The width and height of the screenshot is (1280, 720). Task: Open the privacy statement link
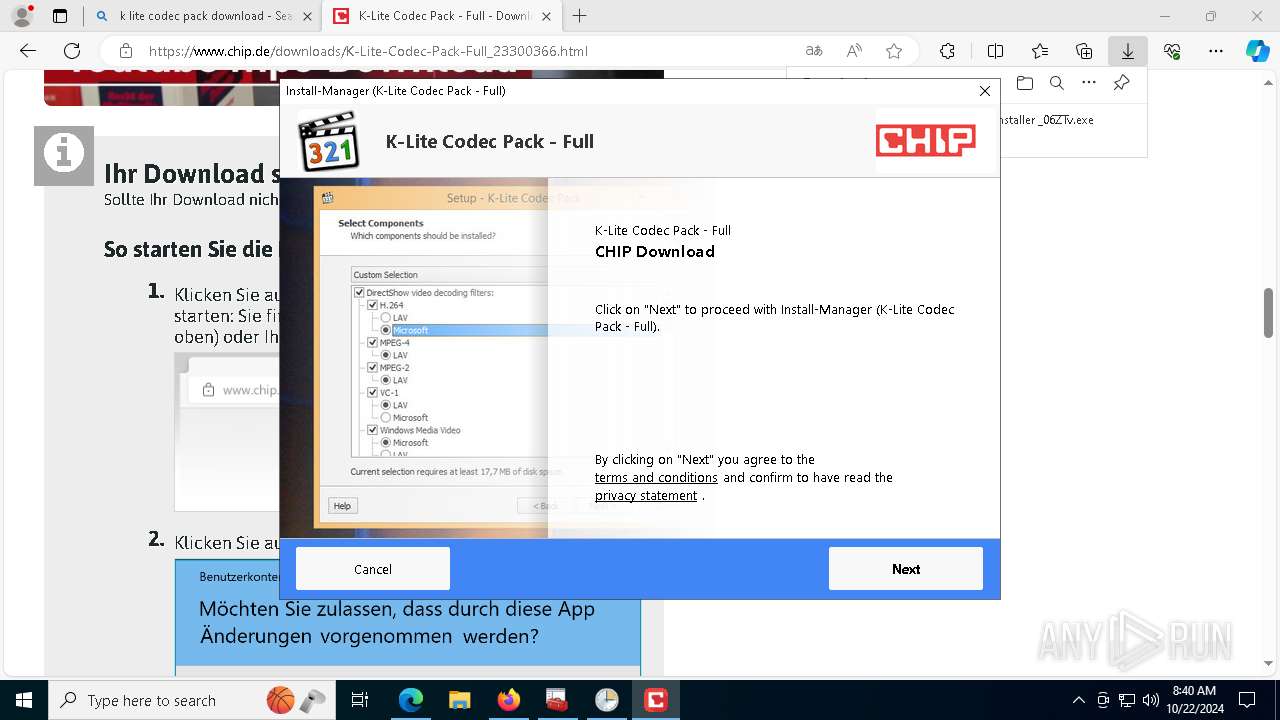(x=646, y=496)
